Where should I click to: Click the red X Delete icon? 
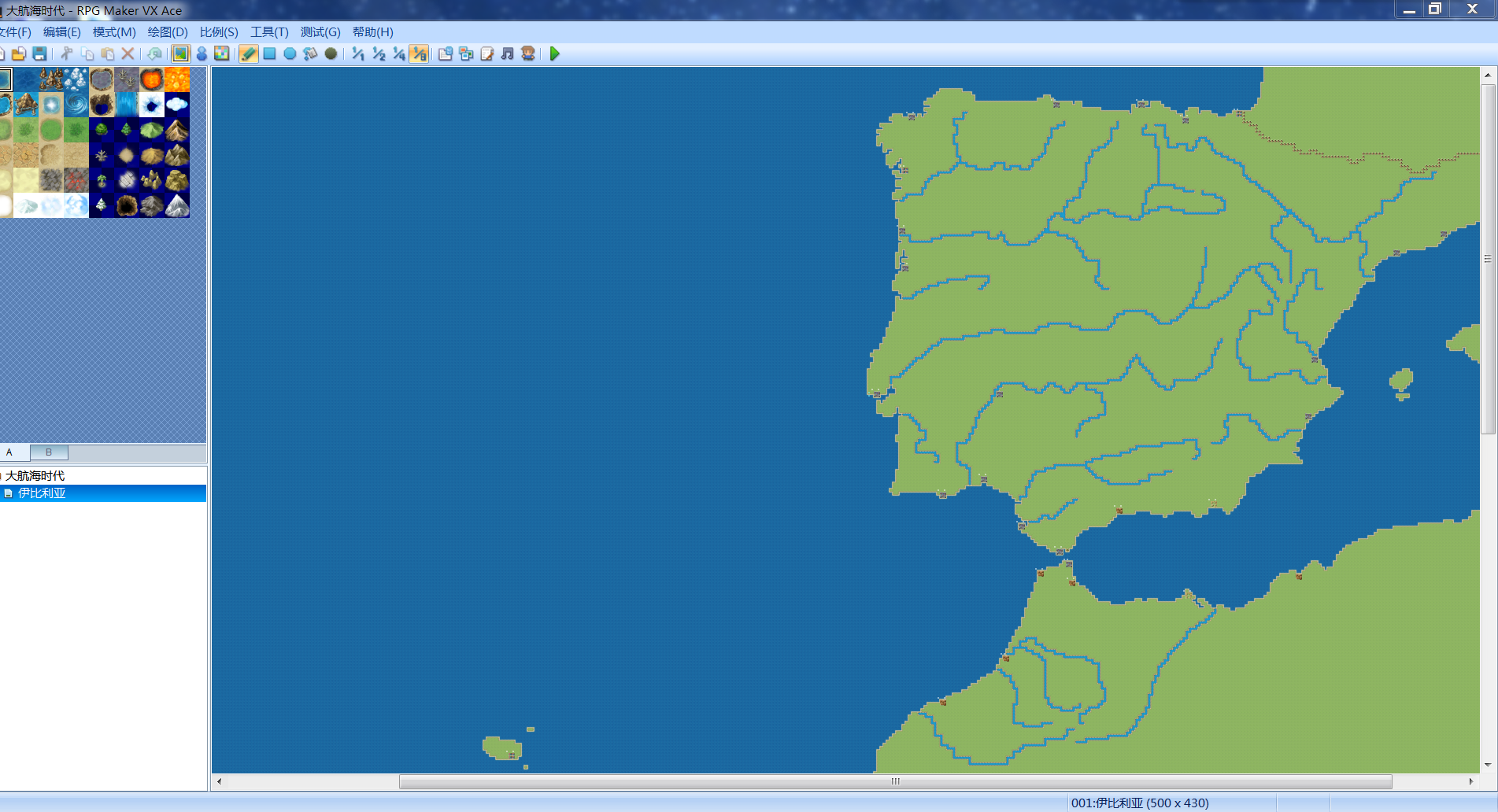point(128,54)
